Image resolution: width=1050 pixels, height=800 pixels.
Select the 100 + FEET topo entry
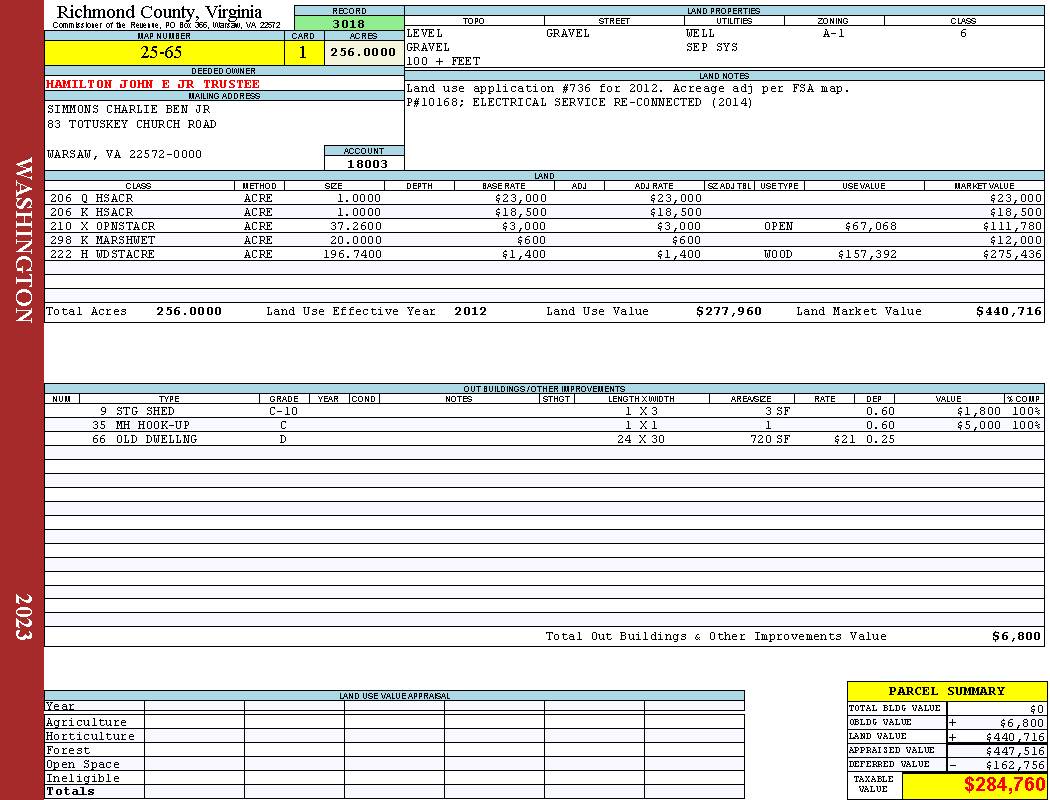pos(443,62)
